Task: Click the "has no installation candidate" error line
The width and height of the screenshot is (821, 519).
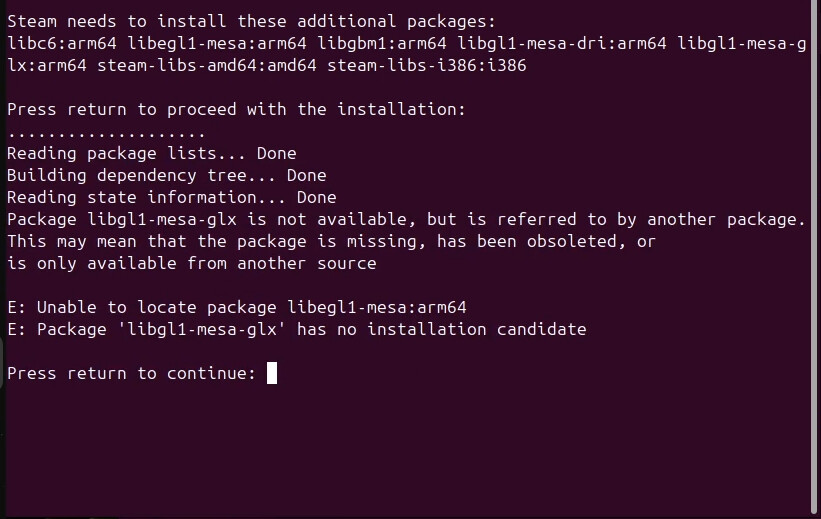Action: tap(296, 329)
